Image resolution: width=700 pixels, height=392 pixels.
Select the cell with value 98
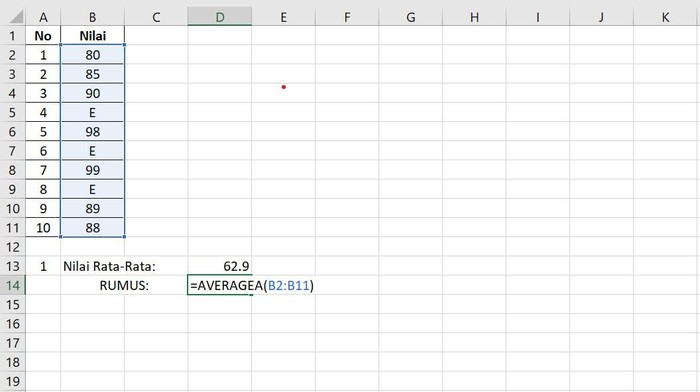click(x=92, y=132)
